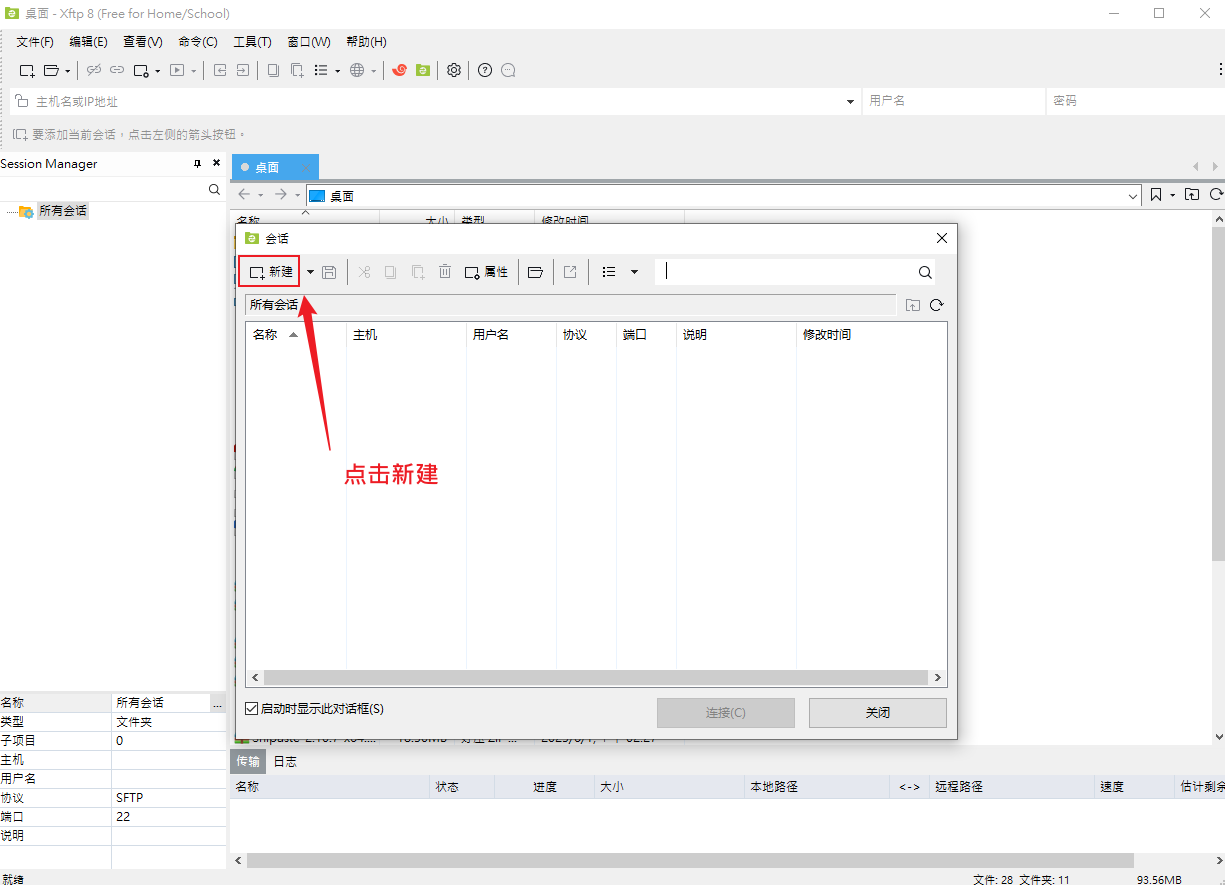The height and width of the screenshot is (885, 1225).
Task: Click the session dialog search magnifier icon
Action: click(925, 272)
